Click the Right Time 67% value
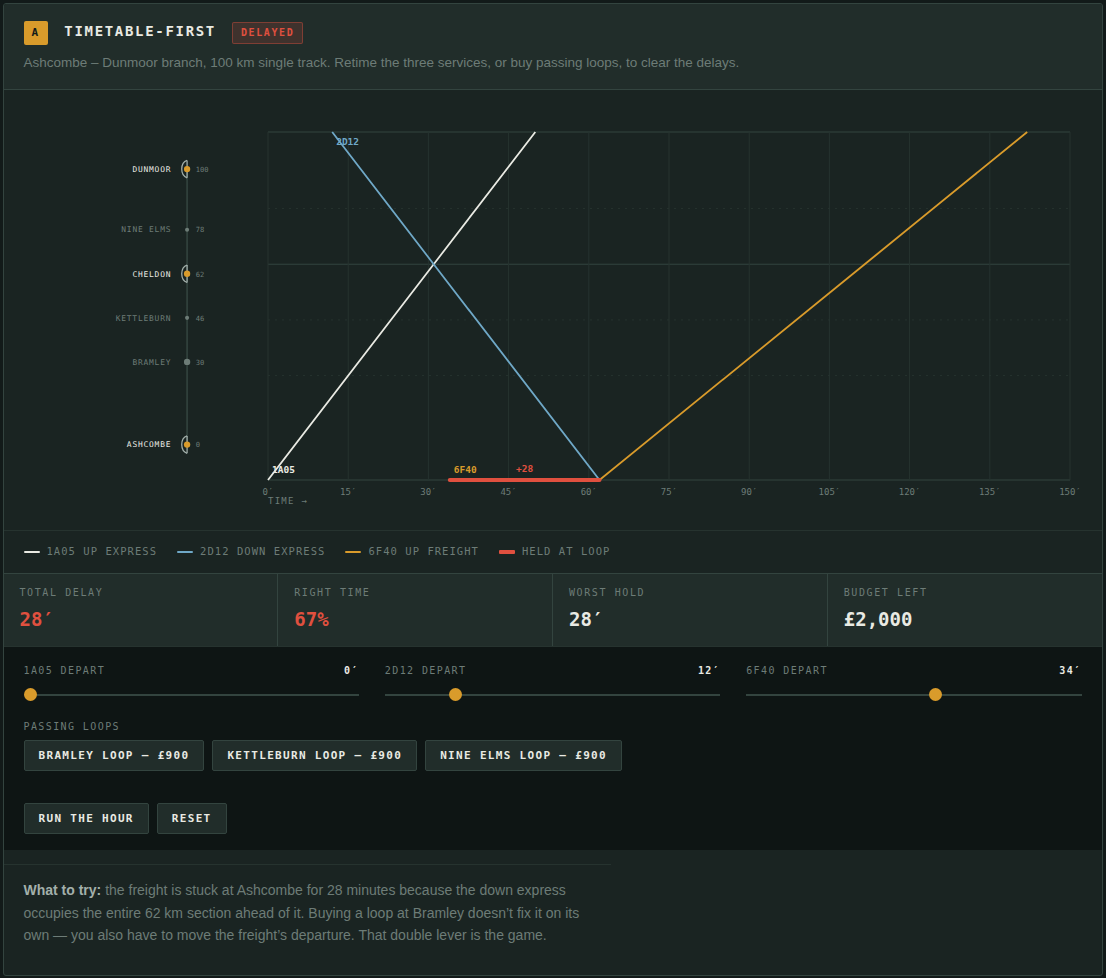Screen dimensions: 1106x978 [311, 619]
